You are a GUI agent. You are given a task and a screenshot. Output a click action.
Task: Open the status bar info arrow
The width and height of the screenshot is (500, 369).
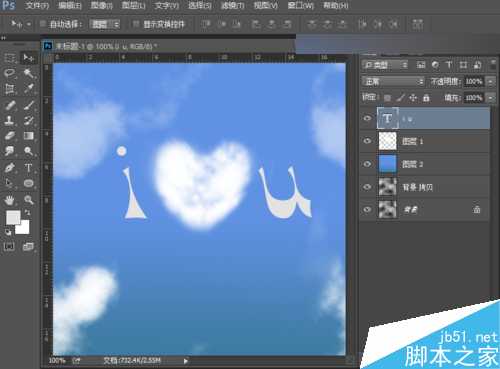186,361
